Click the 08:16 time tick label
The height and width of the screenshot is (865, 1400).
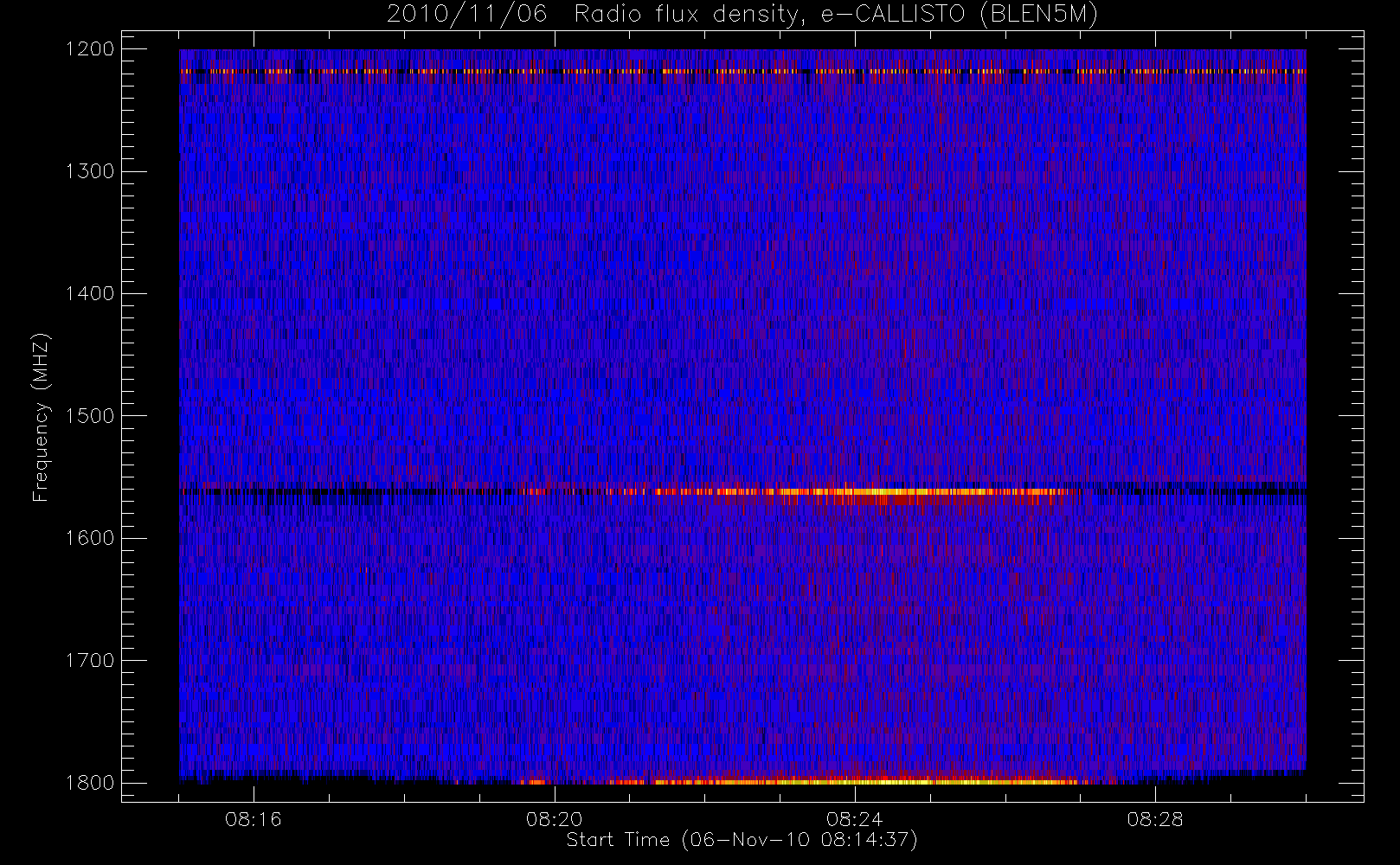(254, 819)
